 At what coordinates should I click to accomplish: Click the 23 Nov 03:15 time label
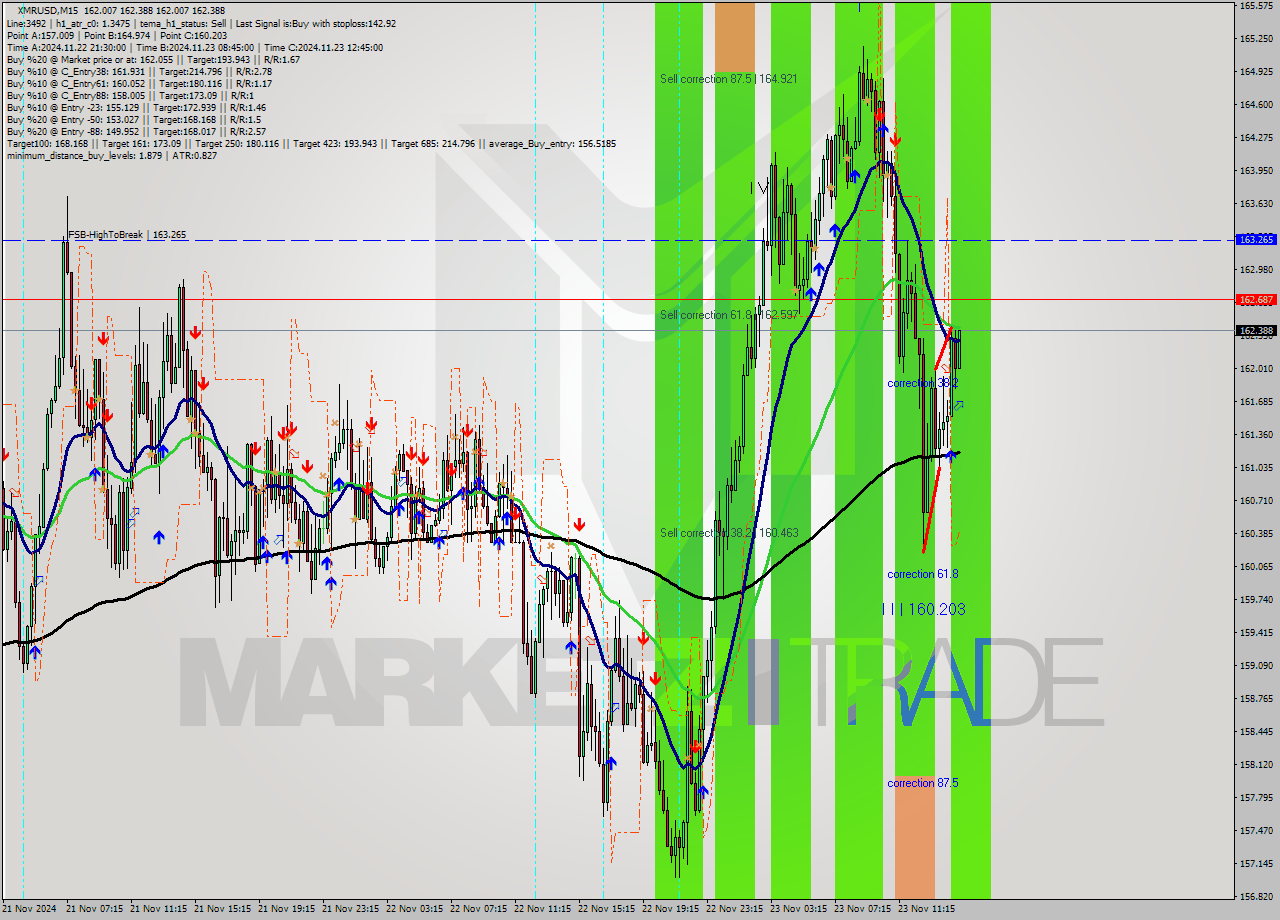point(798,910)
